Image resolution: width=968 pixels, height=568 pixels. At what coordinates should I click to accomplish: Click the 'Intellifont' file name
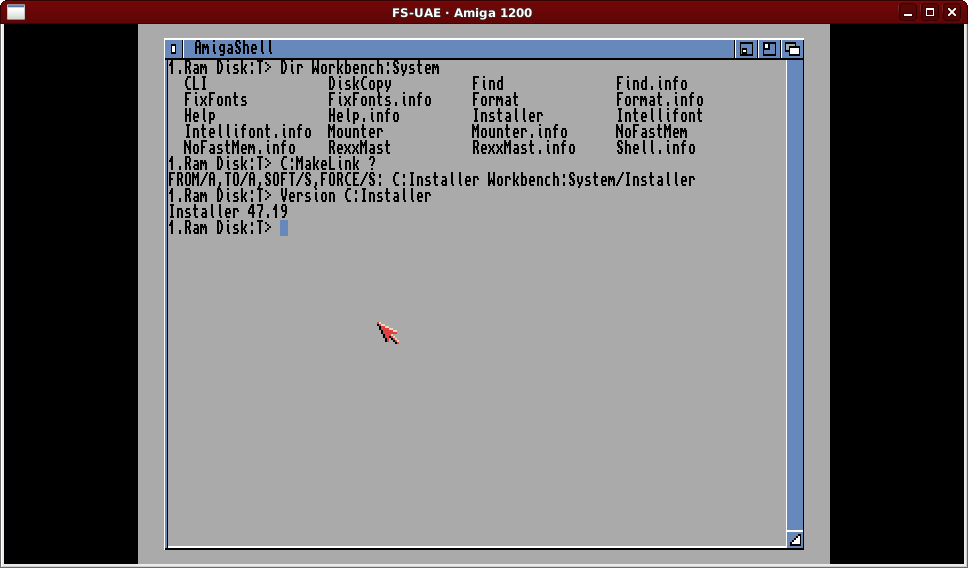pos(659,115)
